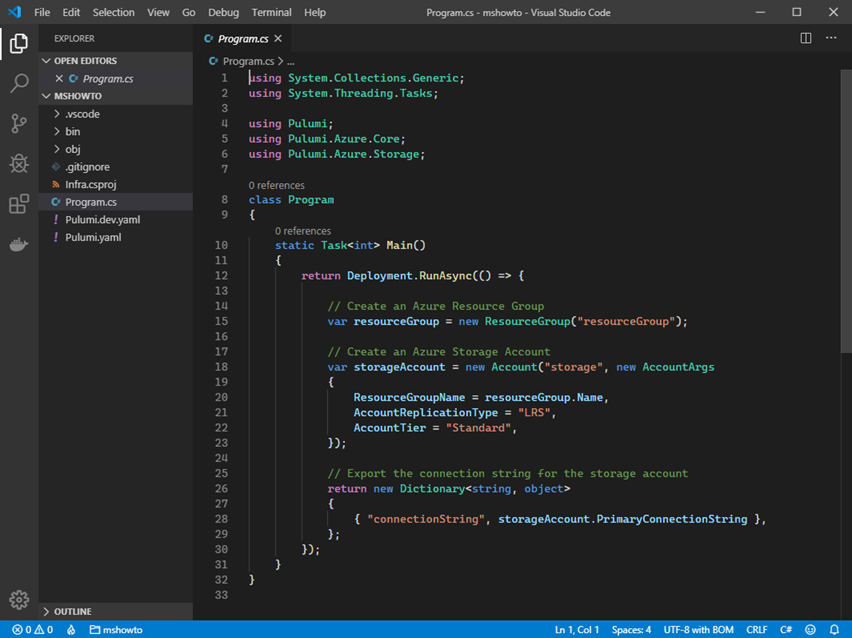Open the Extensions view icon
This screenshot has width=852, height=638.
pyautogui.click(x=19, y=204)
